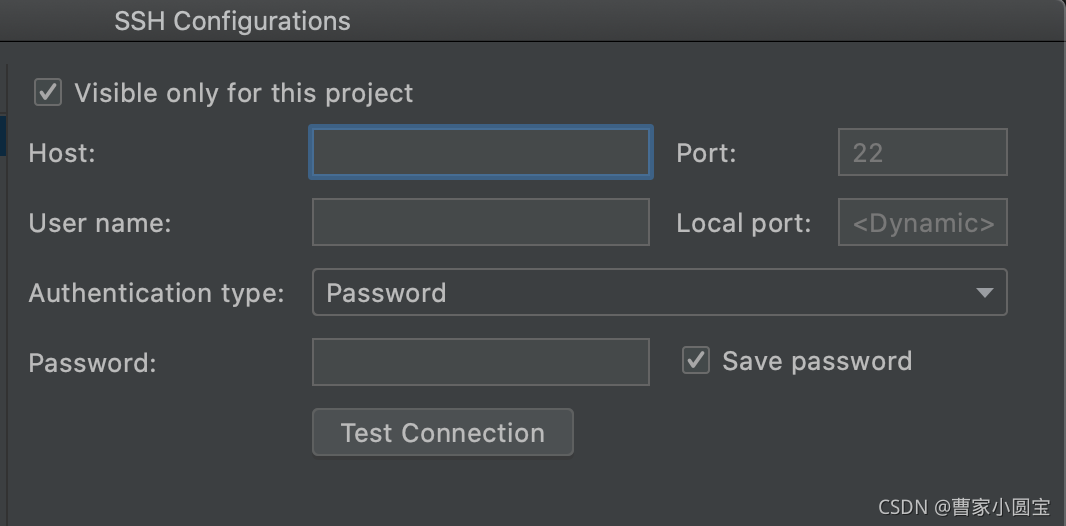Click the Host: label
1066x526 pixels.
click(x=62, y=153)
